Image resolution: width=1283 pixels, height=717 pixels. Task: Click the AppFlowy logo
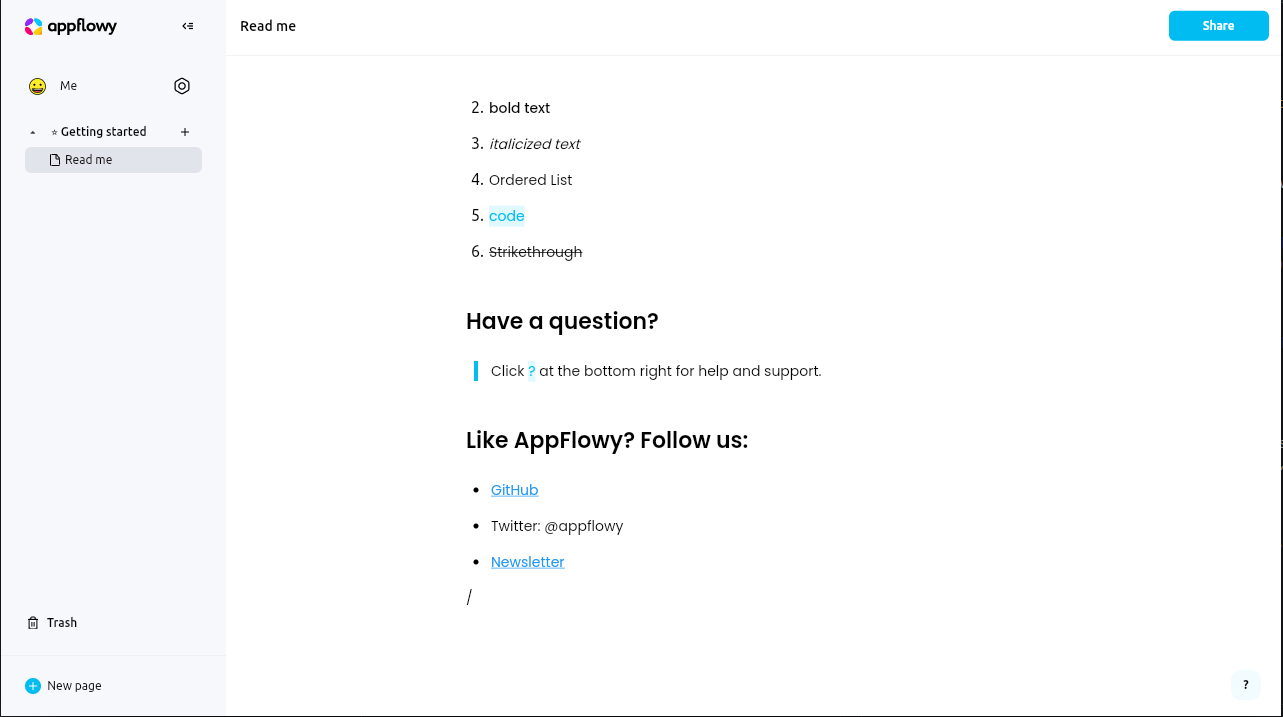(x=70, y=26)
